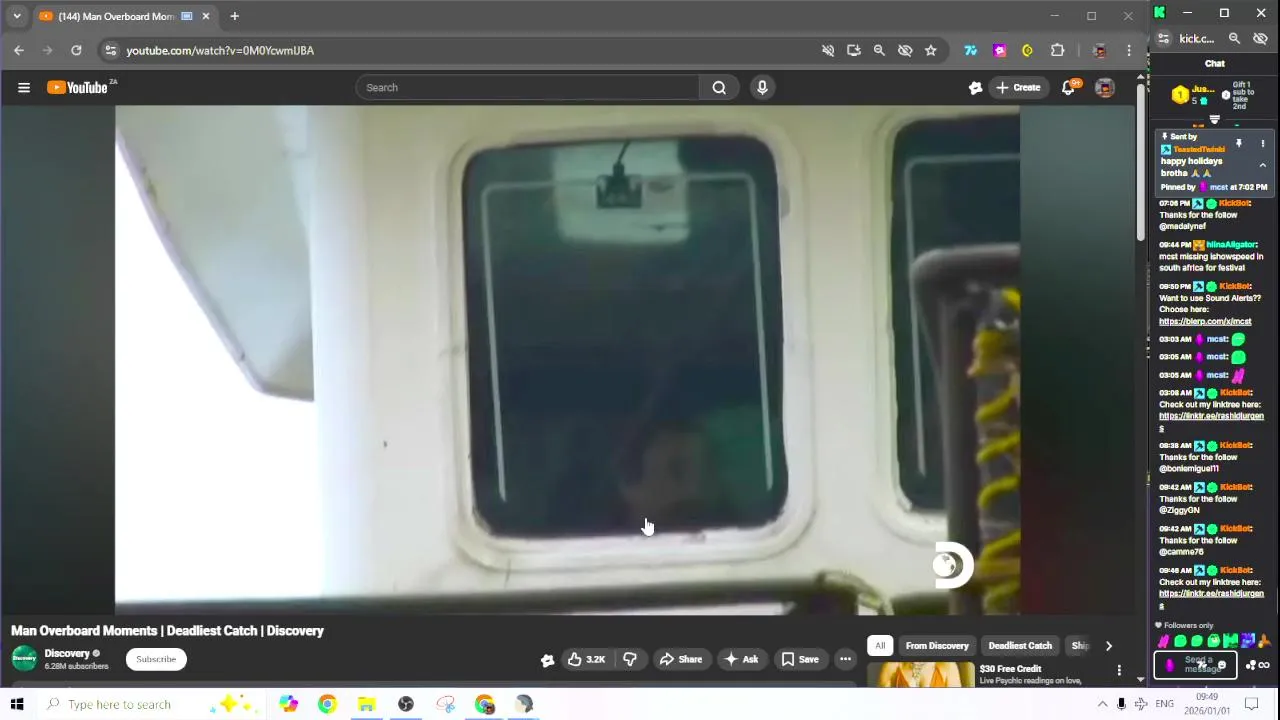Click the Windows Start button
1280x720 pixels.
pyautogui.click(x=17, y=704)
